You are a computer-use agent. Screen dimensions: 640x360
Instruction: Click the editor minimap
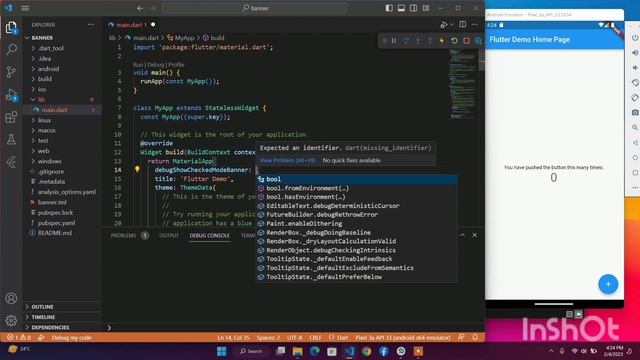pyautogui.click(x=463, y=84)
